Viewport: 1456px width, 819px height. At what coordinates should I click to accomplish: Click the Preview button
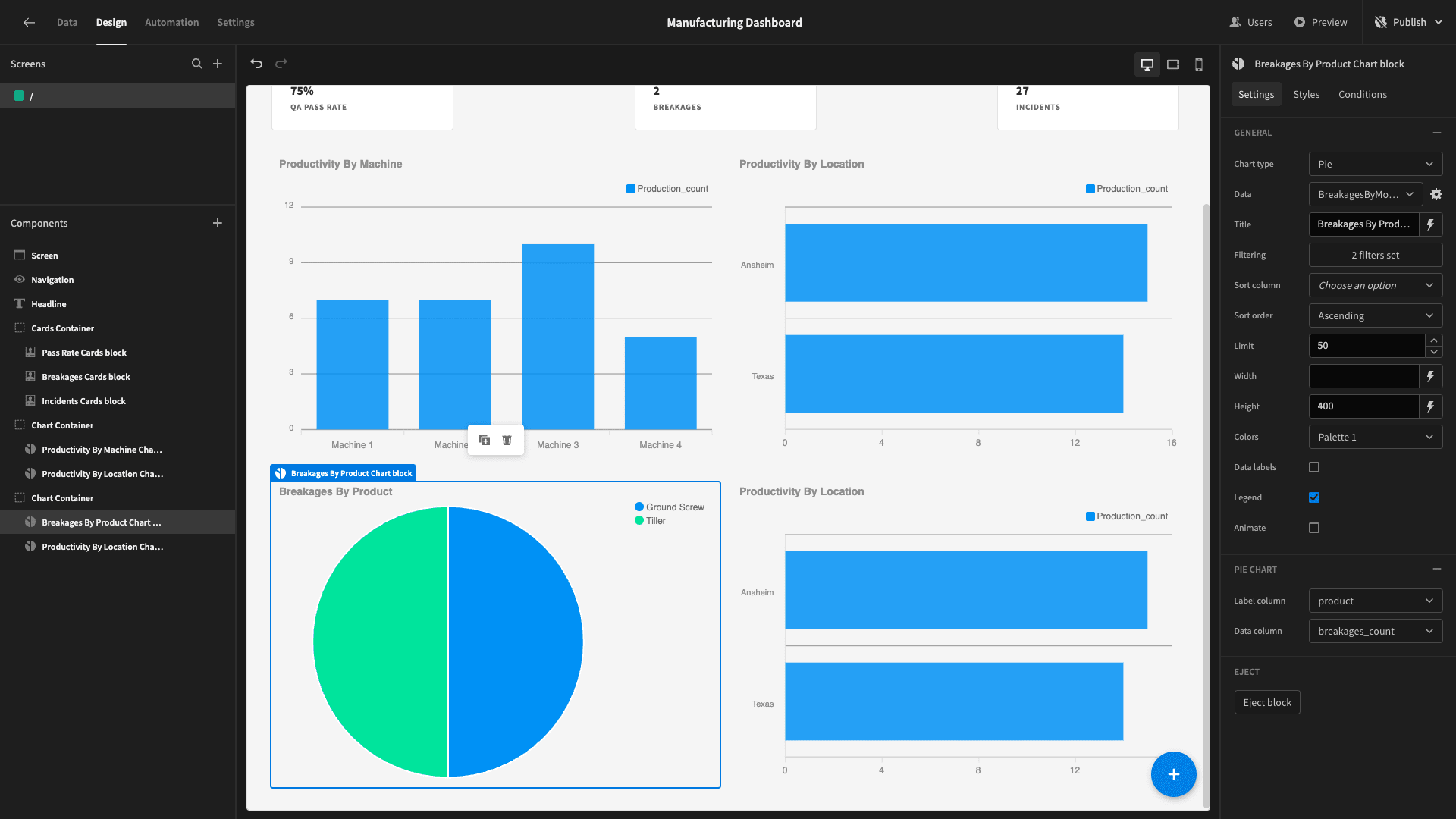click(x=1320, y=23)
